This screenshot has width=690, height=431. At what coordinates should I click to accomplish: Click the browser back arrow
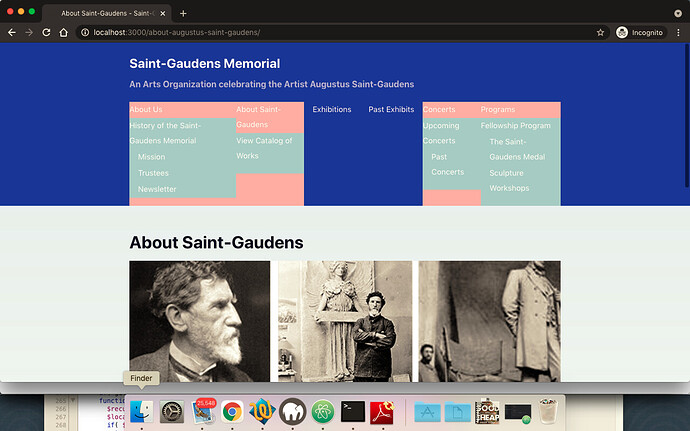(12, 32)
